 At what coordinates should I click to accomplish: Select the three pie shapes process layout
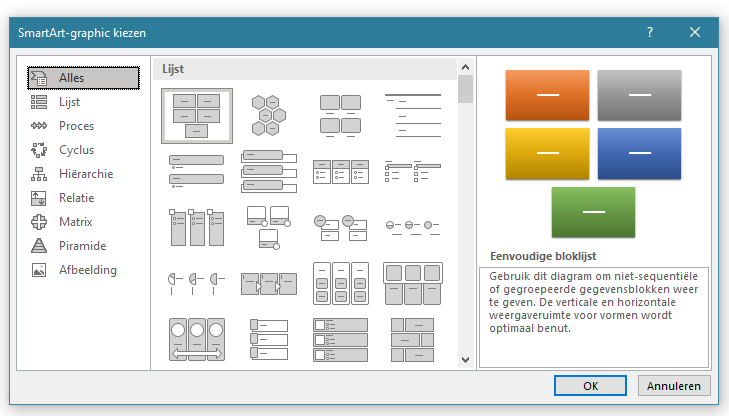tap(197, 283)
